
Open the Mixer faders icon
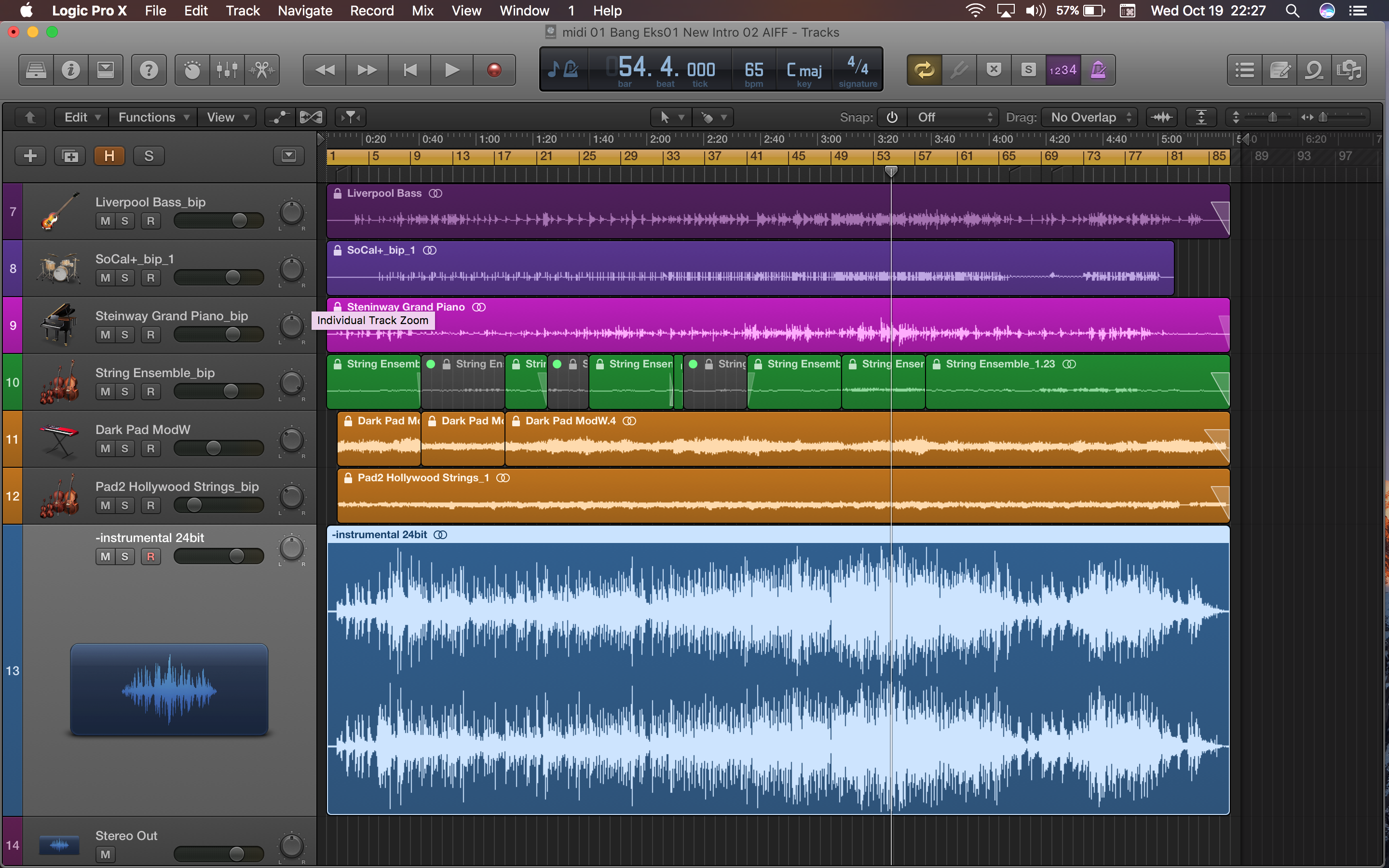coord(227,70)
